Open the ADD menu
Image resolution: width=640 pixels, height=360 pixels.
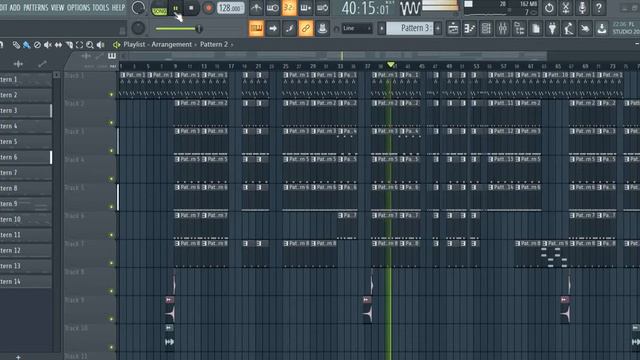pos(15,8)
